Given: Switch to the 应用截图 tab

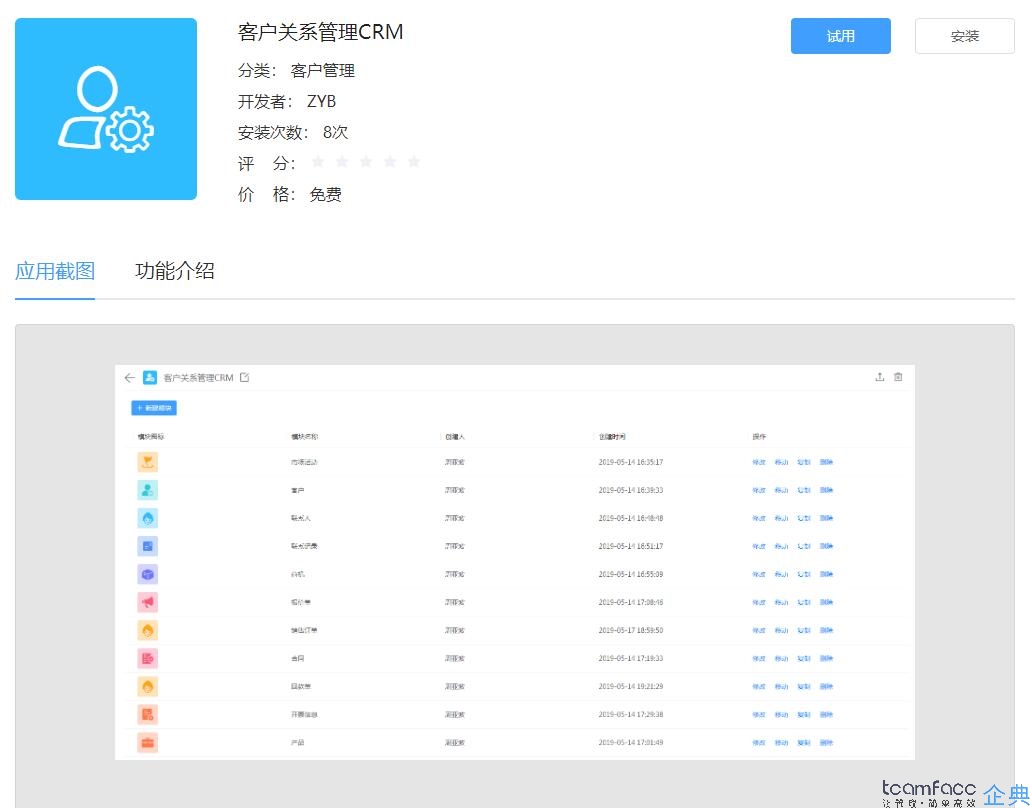Looking at the screenshot, I should 55,271.
